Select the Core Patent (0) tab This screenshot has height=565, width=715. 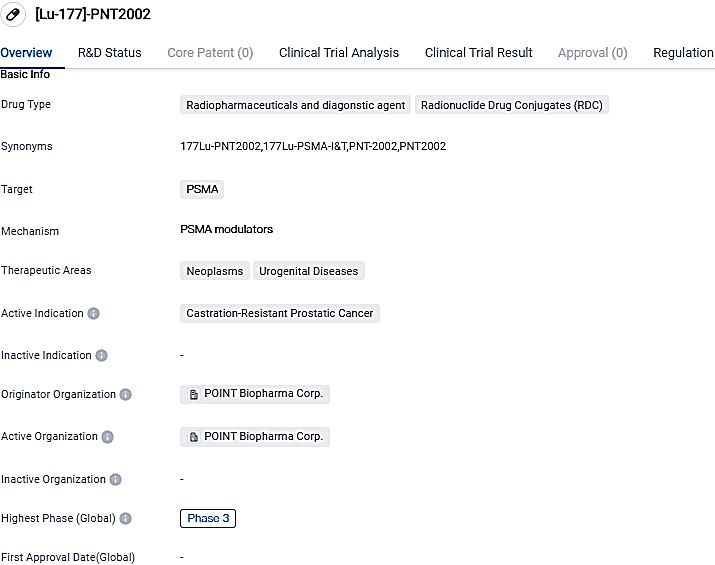point(210,53)
